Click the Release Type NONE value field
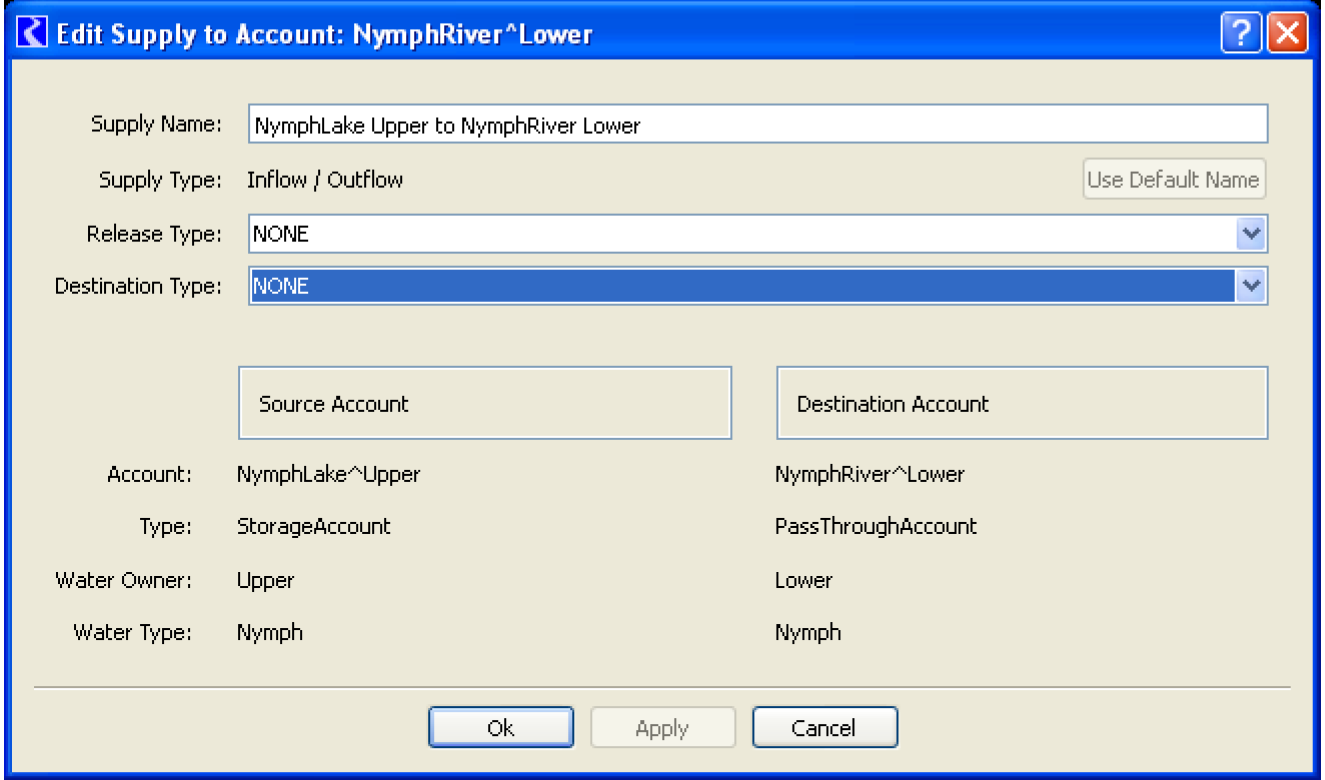1325x780 pixels. click(x=740, y=234)
